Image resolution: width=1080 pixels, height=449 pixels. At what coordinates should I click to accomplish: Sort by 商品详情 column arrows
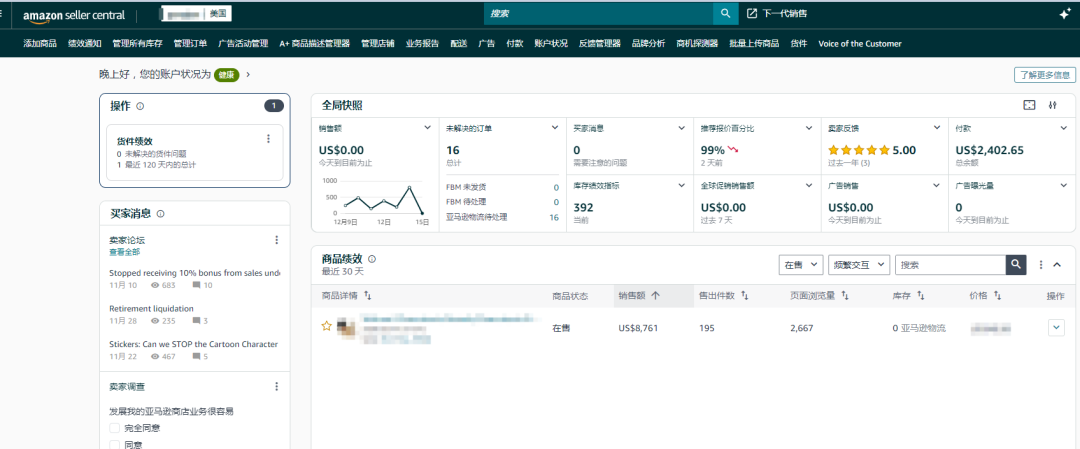[367, 295]
